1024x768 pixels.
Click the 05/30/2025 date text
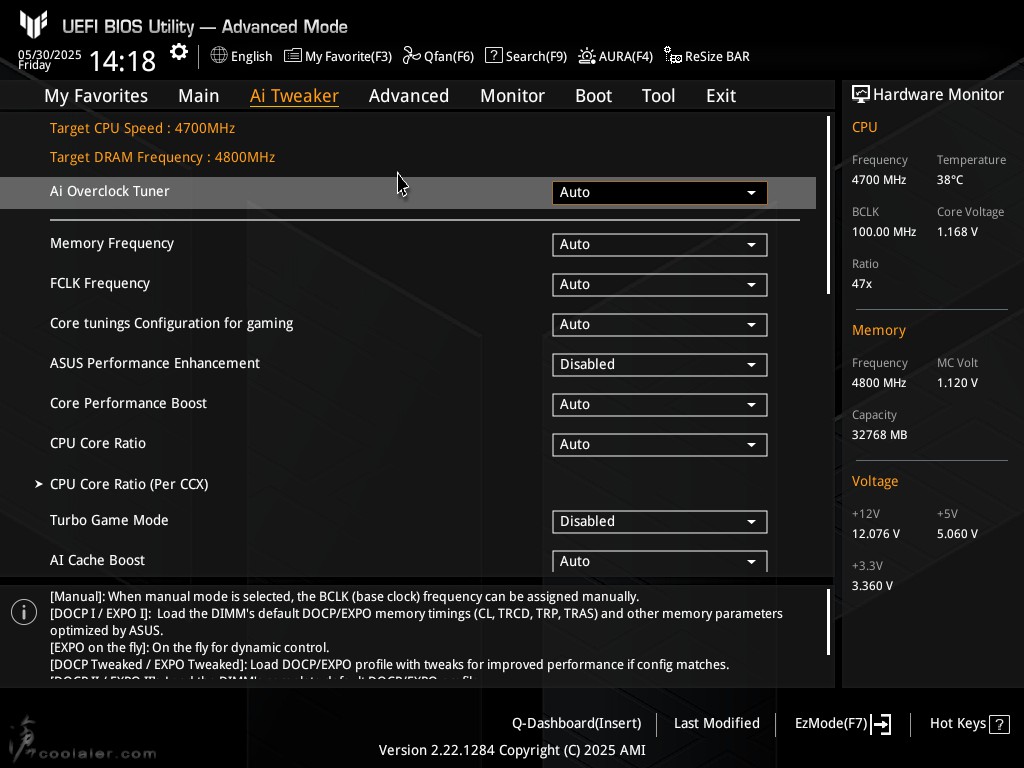click(50, 54)
